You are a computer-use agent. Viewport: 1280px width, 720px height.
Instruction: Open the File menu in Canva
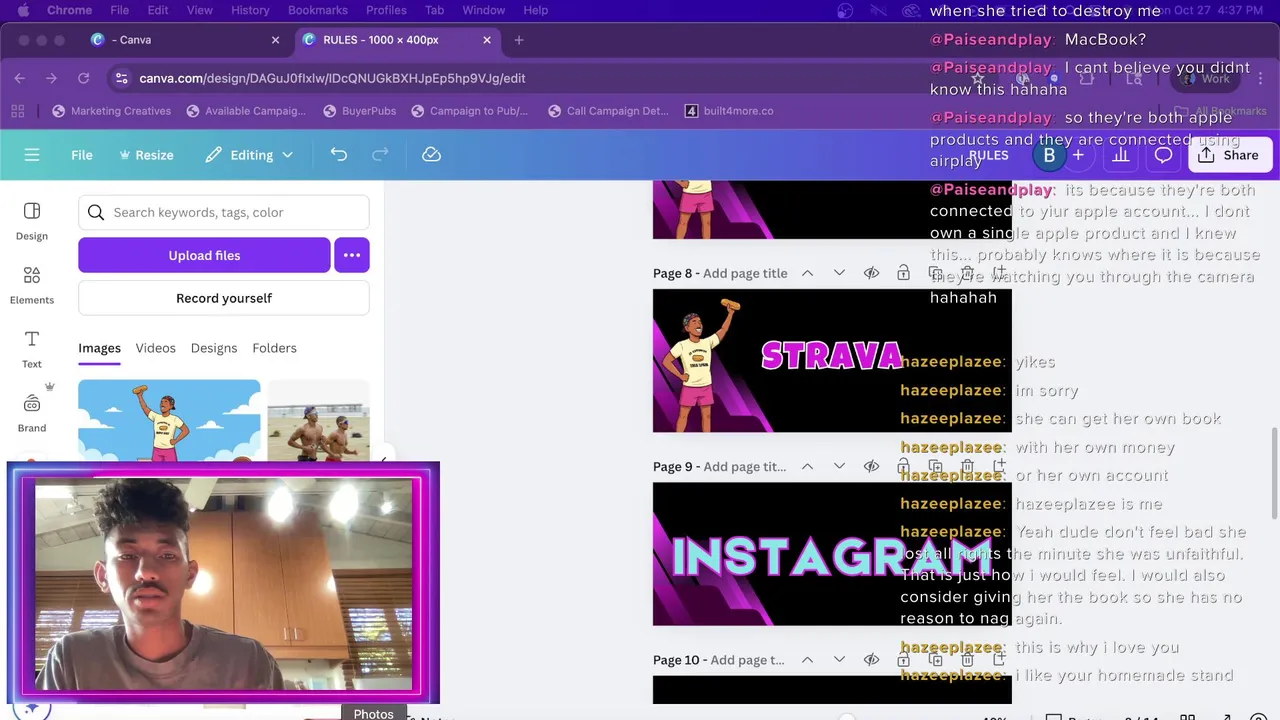coord(82,155)
